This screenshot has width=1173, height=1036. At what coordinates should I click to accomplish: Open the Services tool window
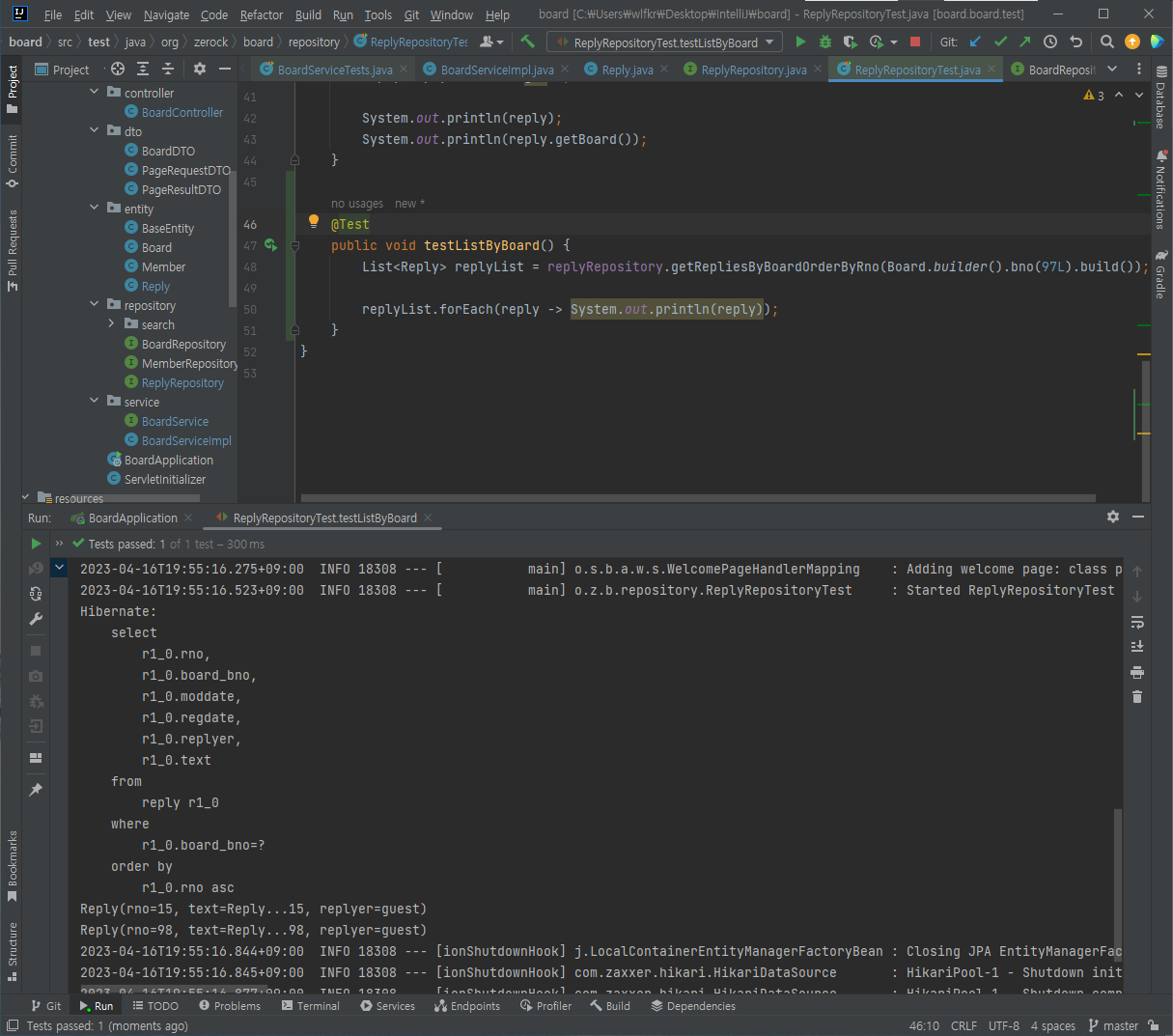coord(387,1006)
